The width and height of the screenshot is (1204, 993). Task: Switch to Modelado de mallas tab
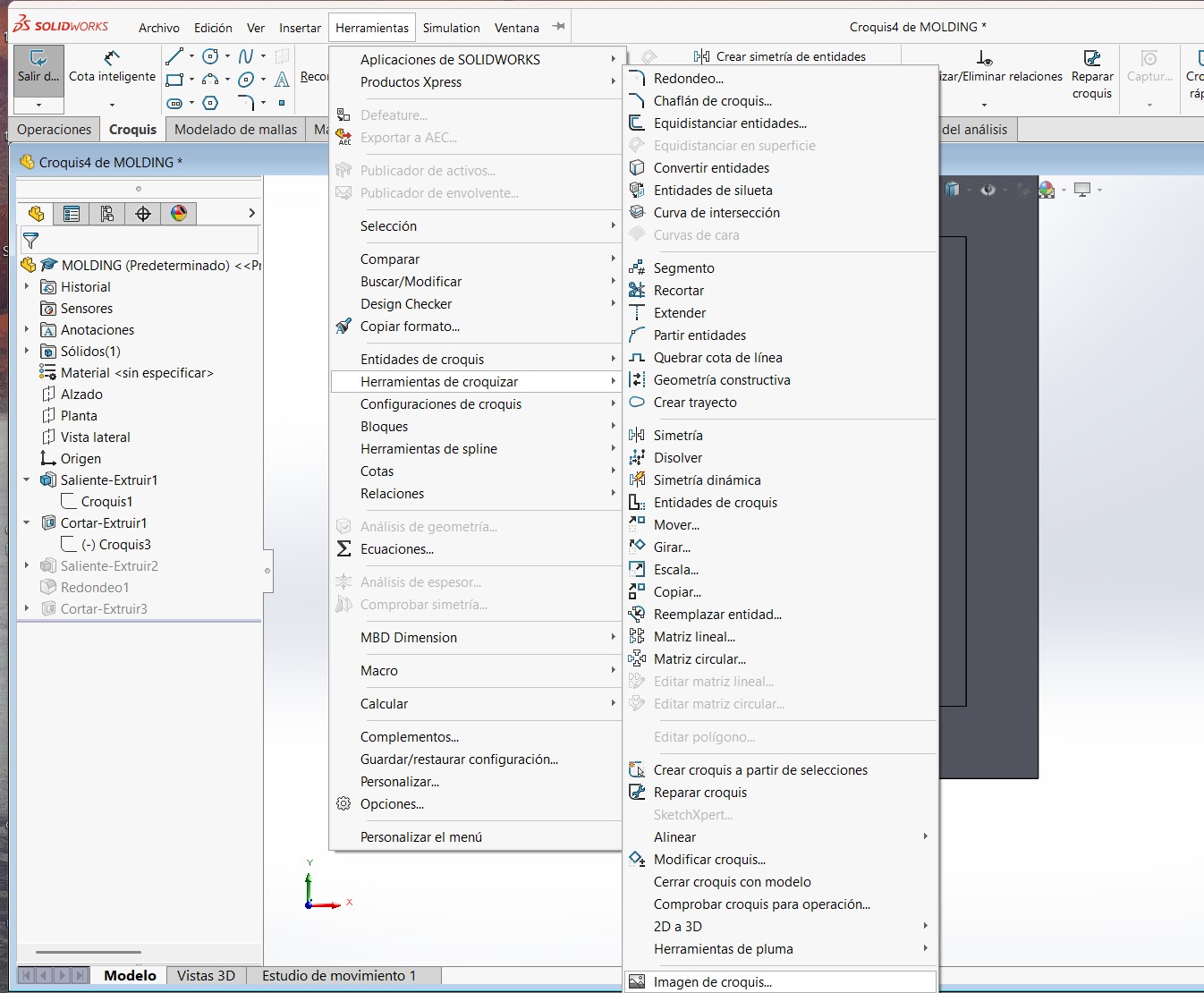click(235, 130)
